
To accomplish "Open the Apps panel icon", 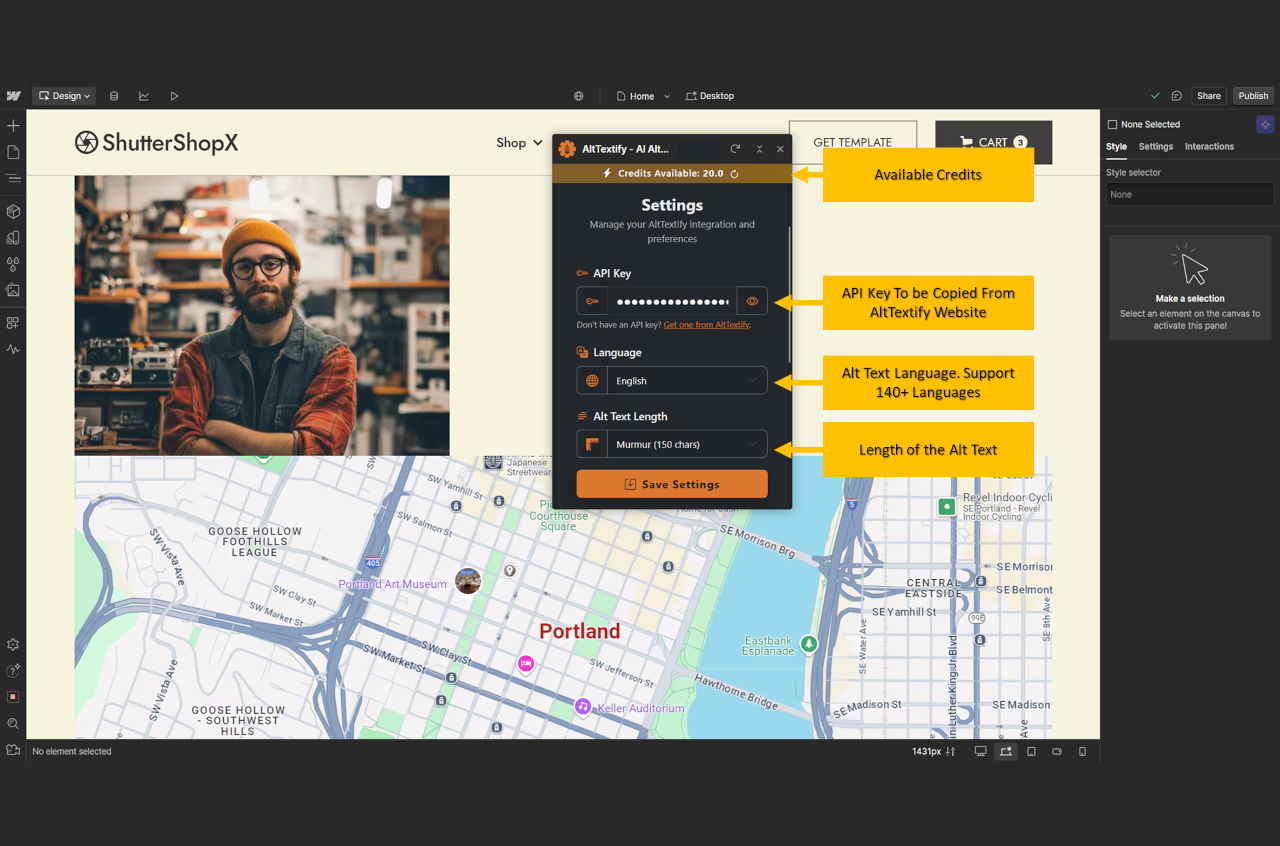I will (13, 323).
